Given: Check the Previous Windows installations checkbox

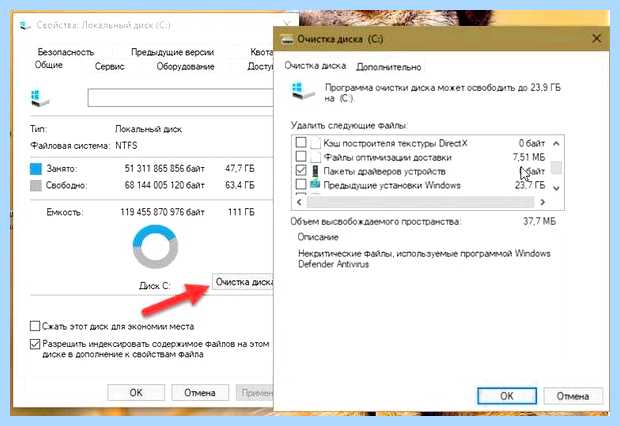Looking at the screenshot, I should coord(301,185).
